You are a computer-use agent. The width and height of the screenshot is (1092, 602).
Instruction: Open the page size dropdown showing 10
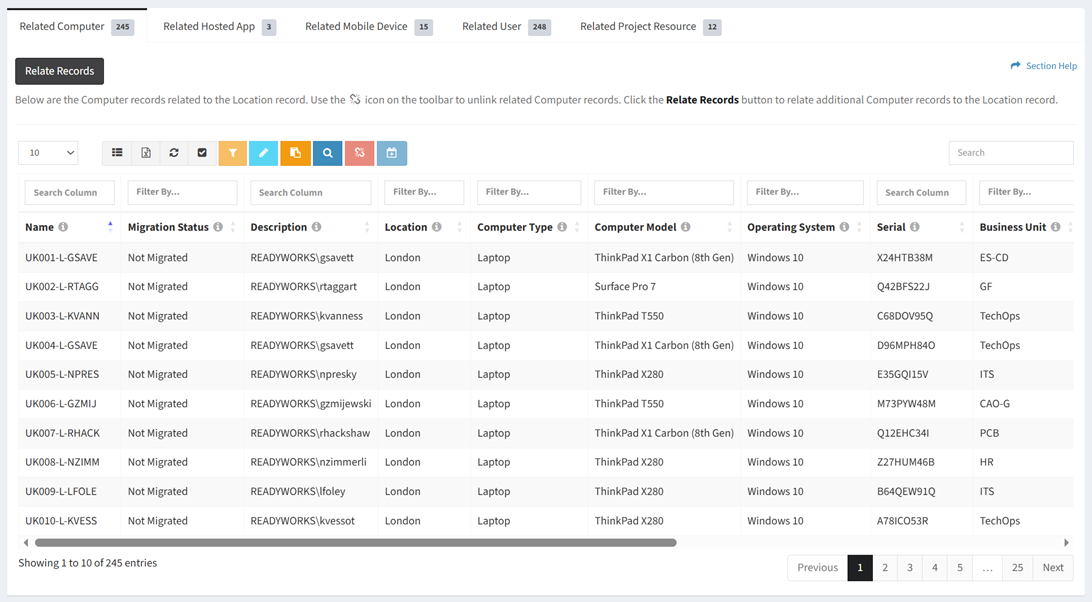[48, 153]
